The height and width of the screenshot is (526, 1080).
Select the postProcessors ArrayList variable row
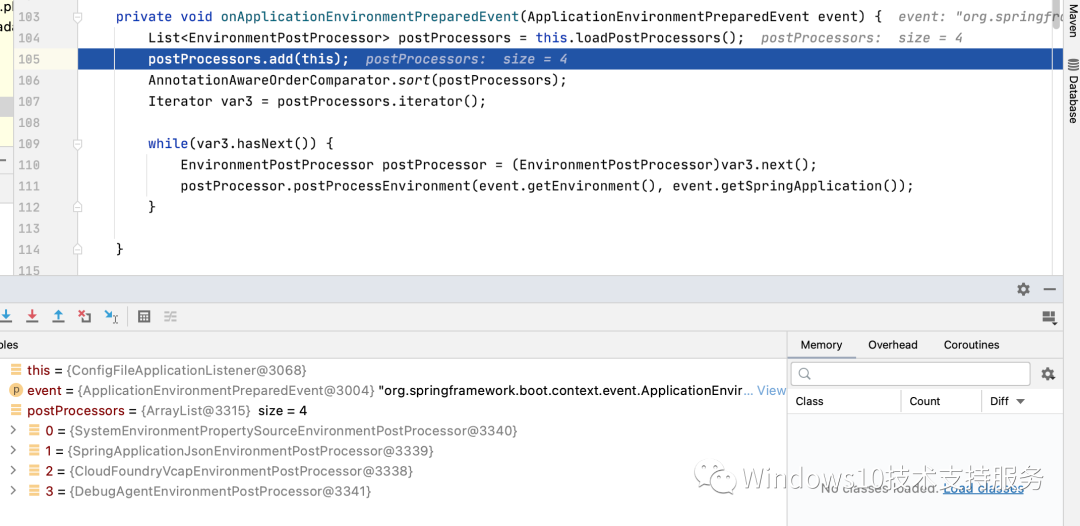point(393,411)
